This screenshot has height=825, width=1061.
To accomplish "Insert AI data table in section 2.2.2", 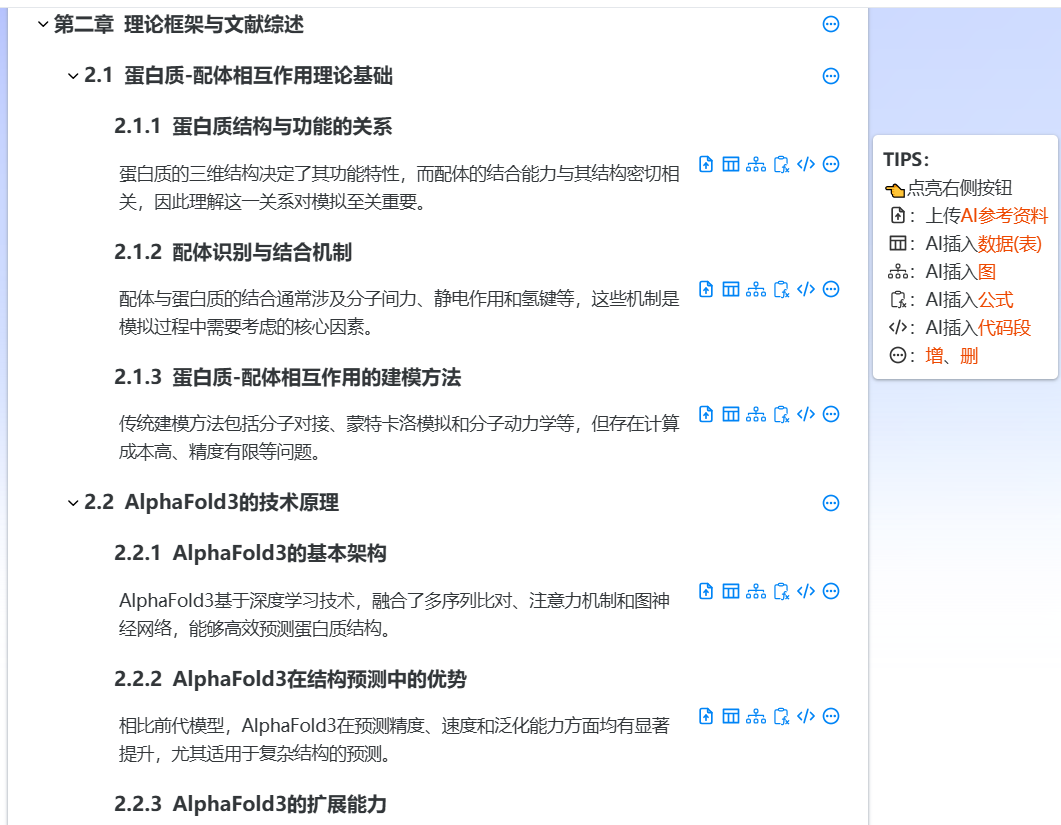I will coord(731,717).
